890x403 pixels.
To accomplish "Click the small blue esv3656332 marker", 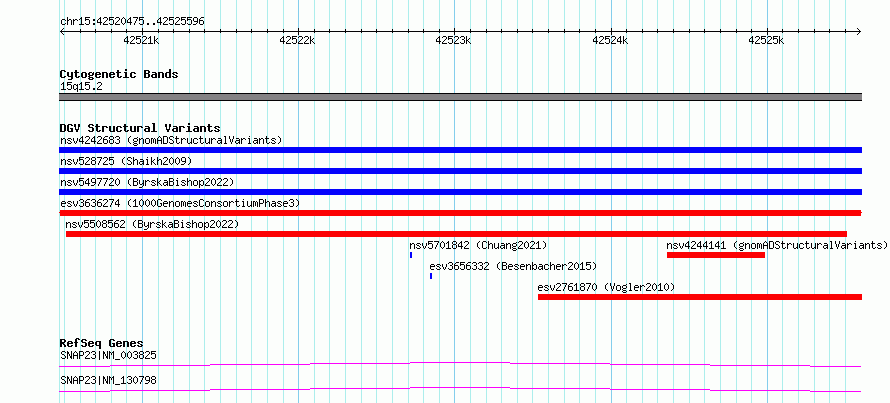I will coord(431,276).
